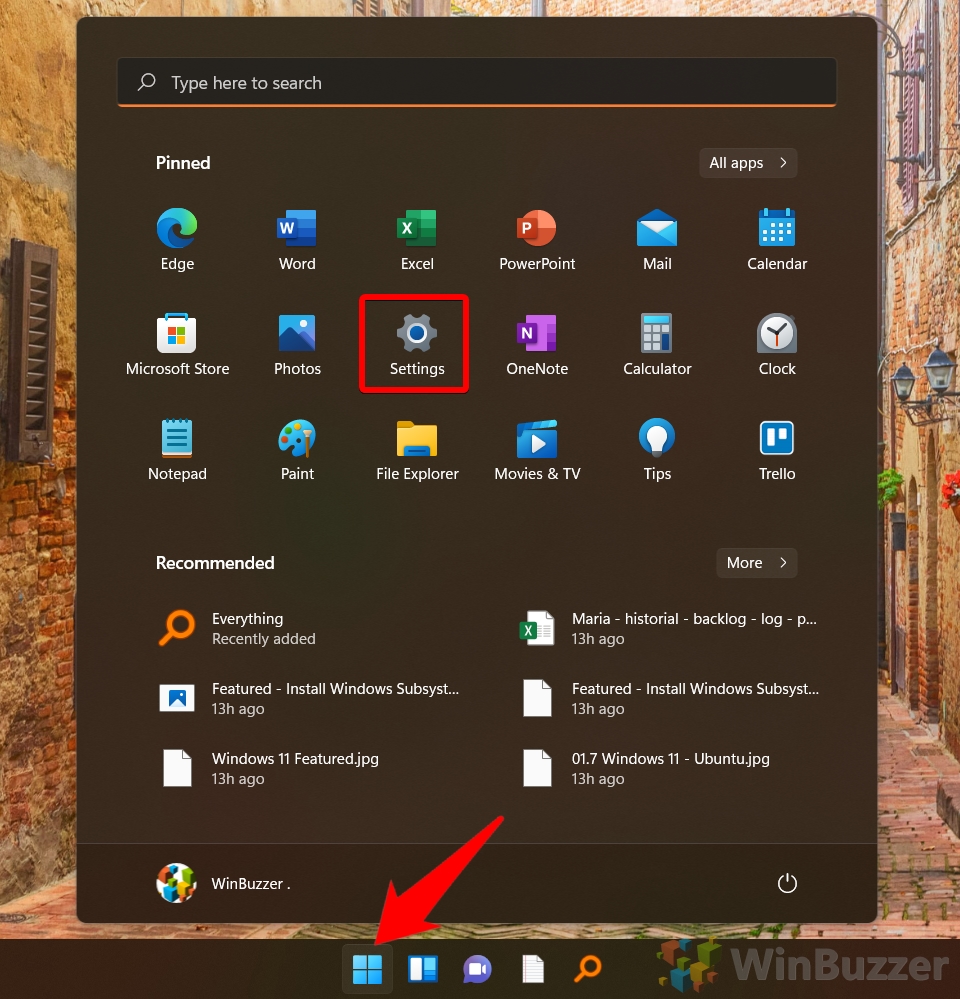Open Excel in the pinned section
This screenshot has width=960, height=999.
click(x=417, y=240)
